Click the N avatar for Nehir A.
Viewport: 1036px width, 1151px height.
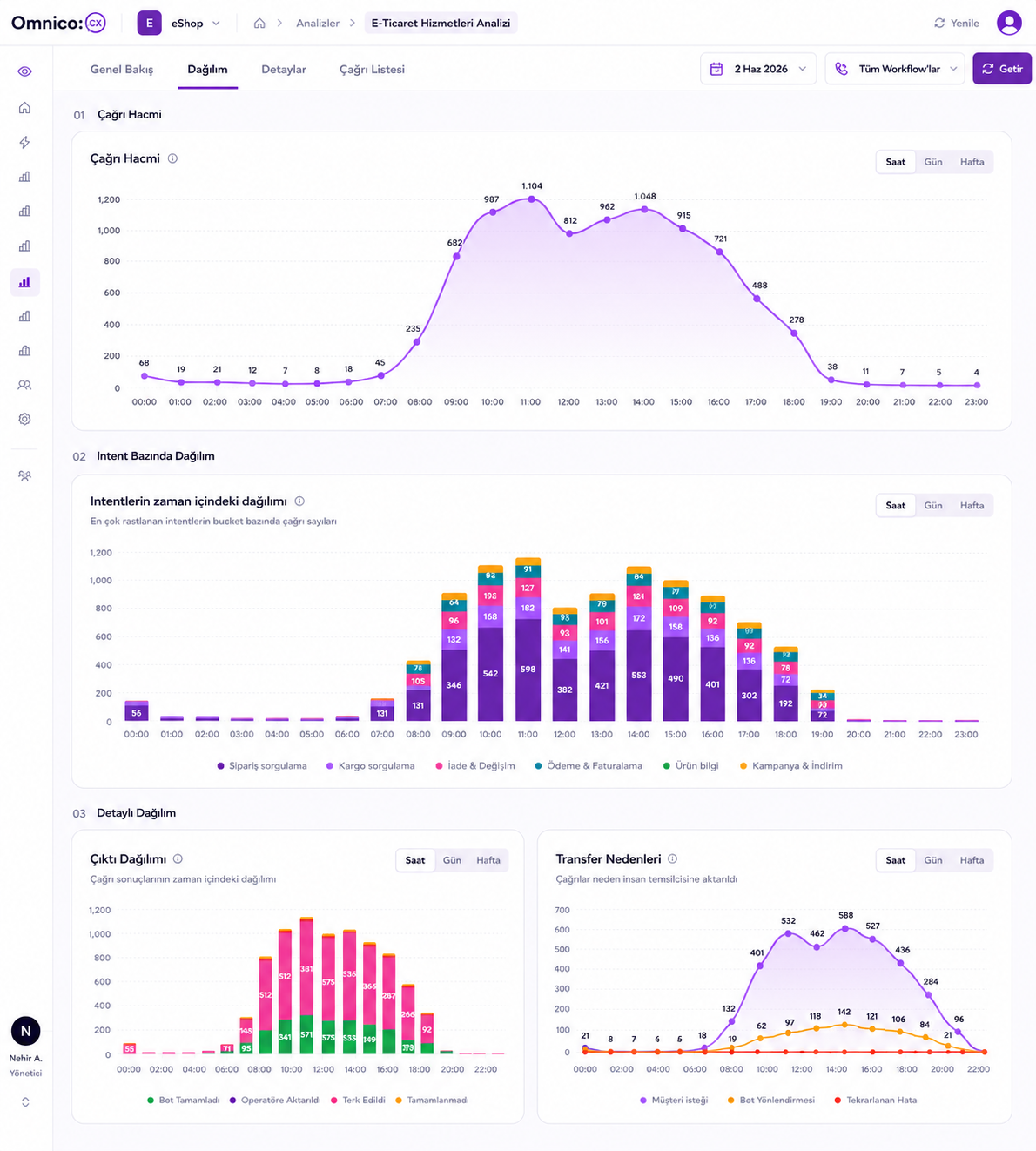tap(25, 1031)
